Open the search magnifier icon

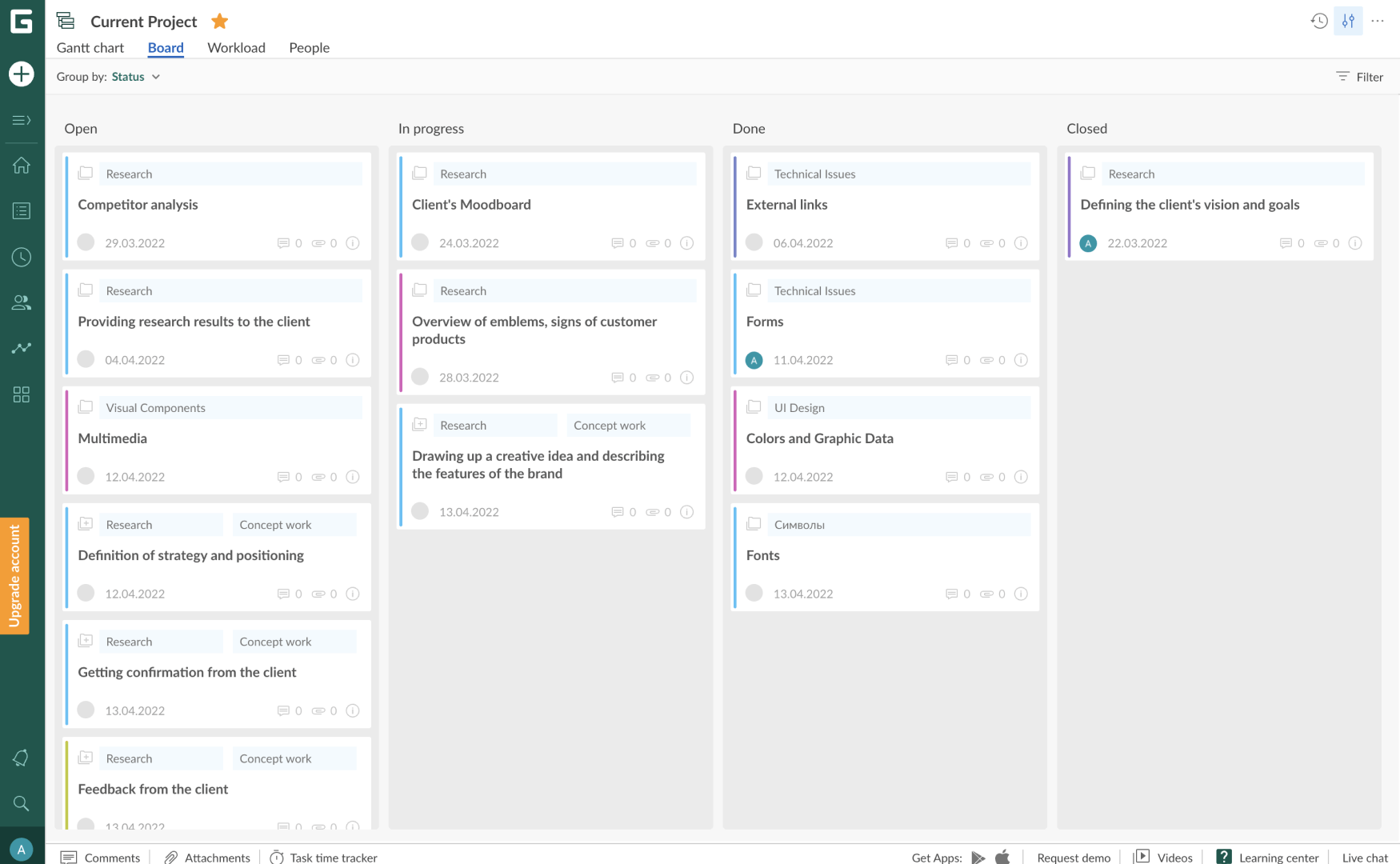pyautogui.click(x=22, y=803)
